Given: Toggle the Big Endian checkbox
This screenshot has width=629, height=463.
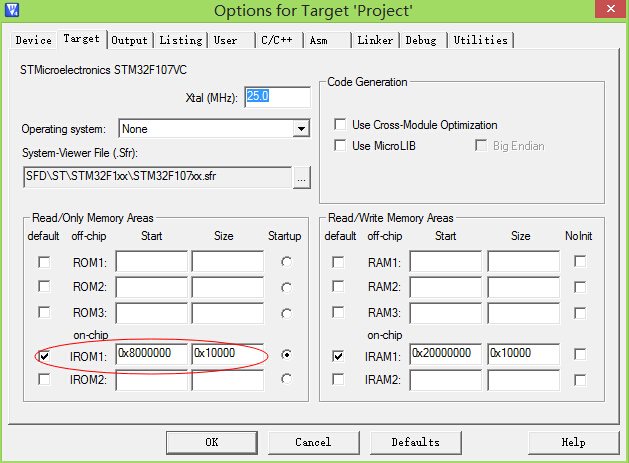Looking at the screenshot, I should [x=481, y=145].
